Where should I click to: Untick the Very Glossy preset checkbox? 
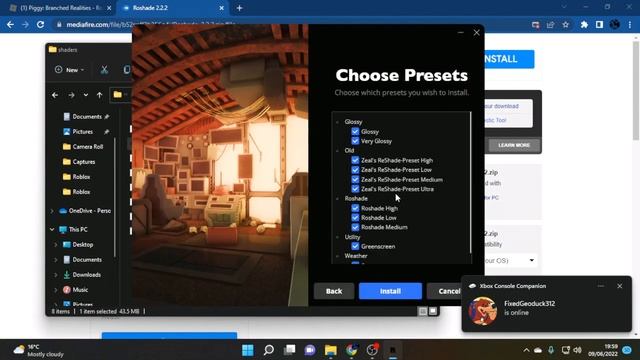click(355, 141)
